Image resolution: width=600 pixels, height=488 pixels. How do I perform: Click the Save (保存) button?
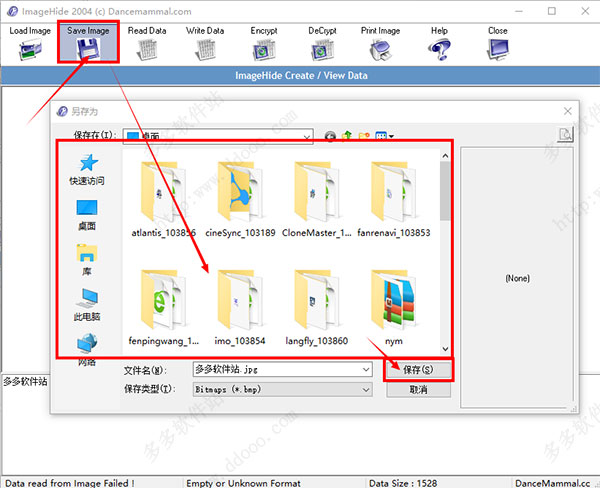[x=418, y=370]
